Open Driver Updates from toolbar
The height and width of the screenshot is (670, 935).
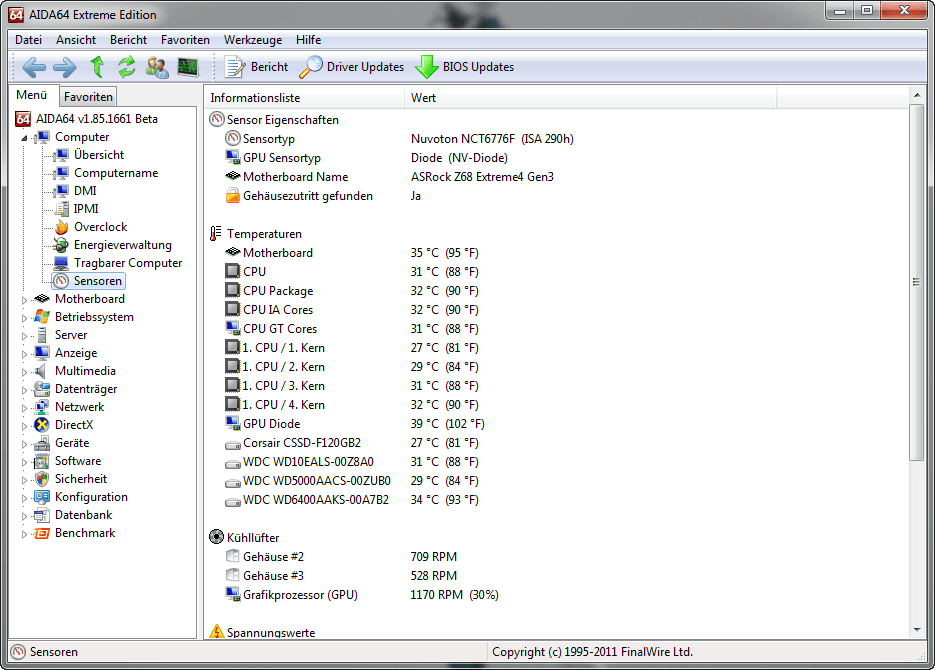(352, 67)
